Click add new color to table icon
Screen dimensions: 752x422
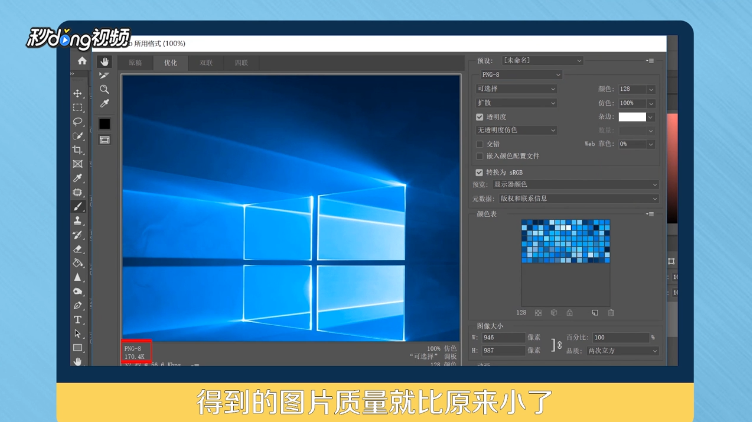coord(595,313)
